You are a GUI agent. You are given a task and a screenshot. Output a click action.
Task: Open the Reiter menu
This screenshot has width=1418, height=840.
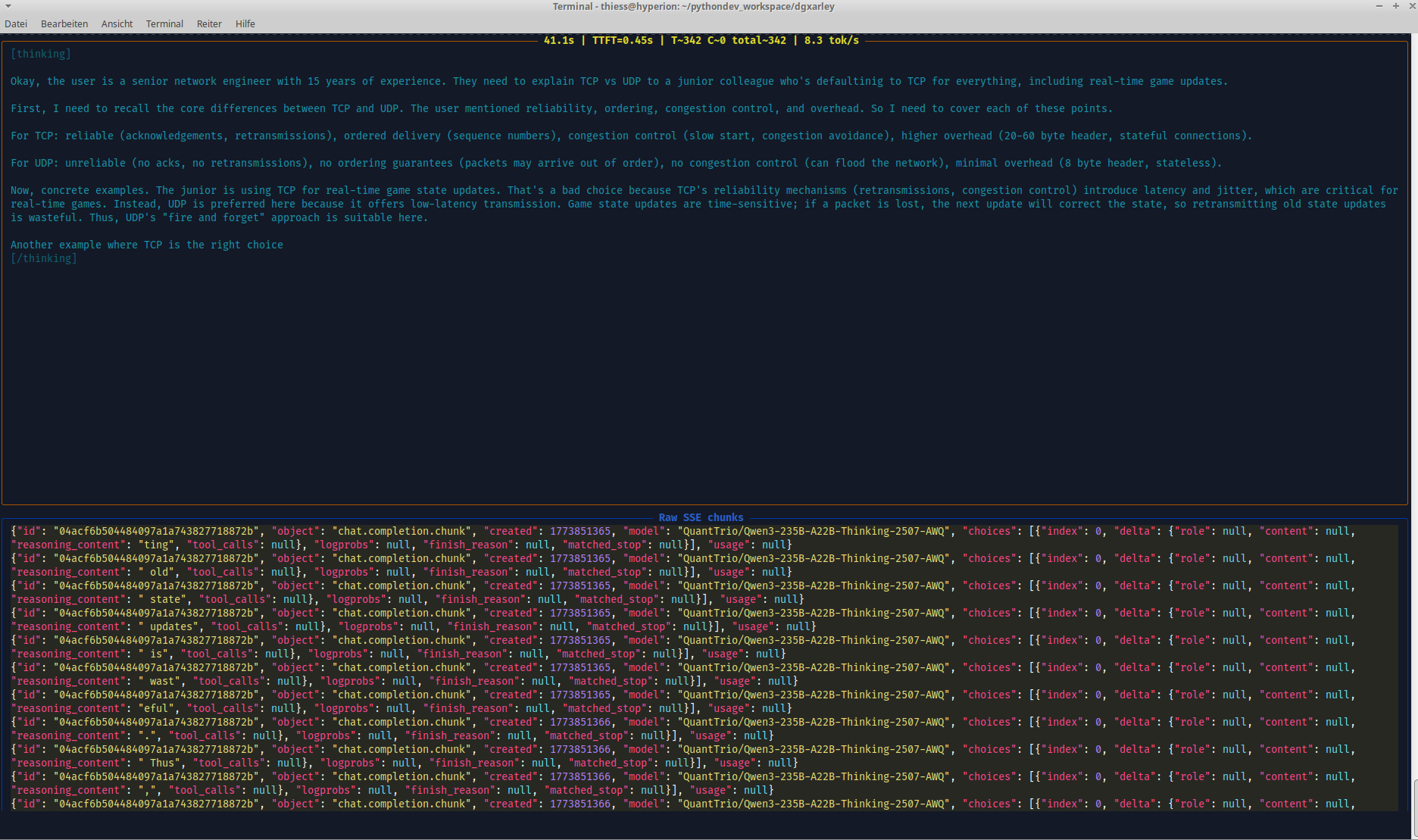(x=209, y=23)
